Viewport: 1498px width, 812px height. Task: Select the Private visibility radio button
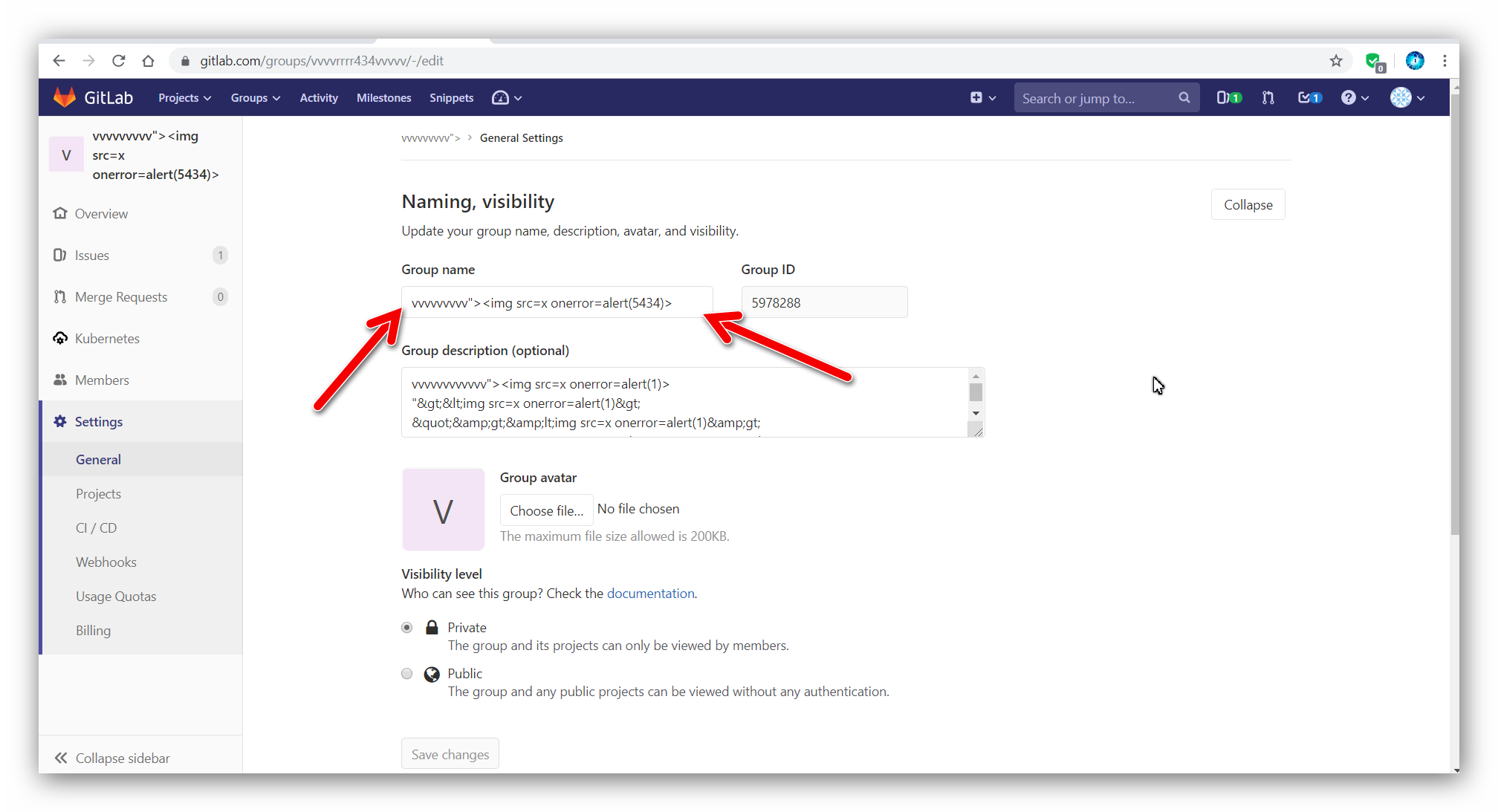pyautogui.click(x=406, y=628)
